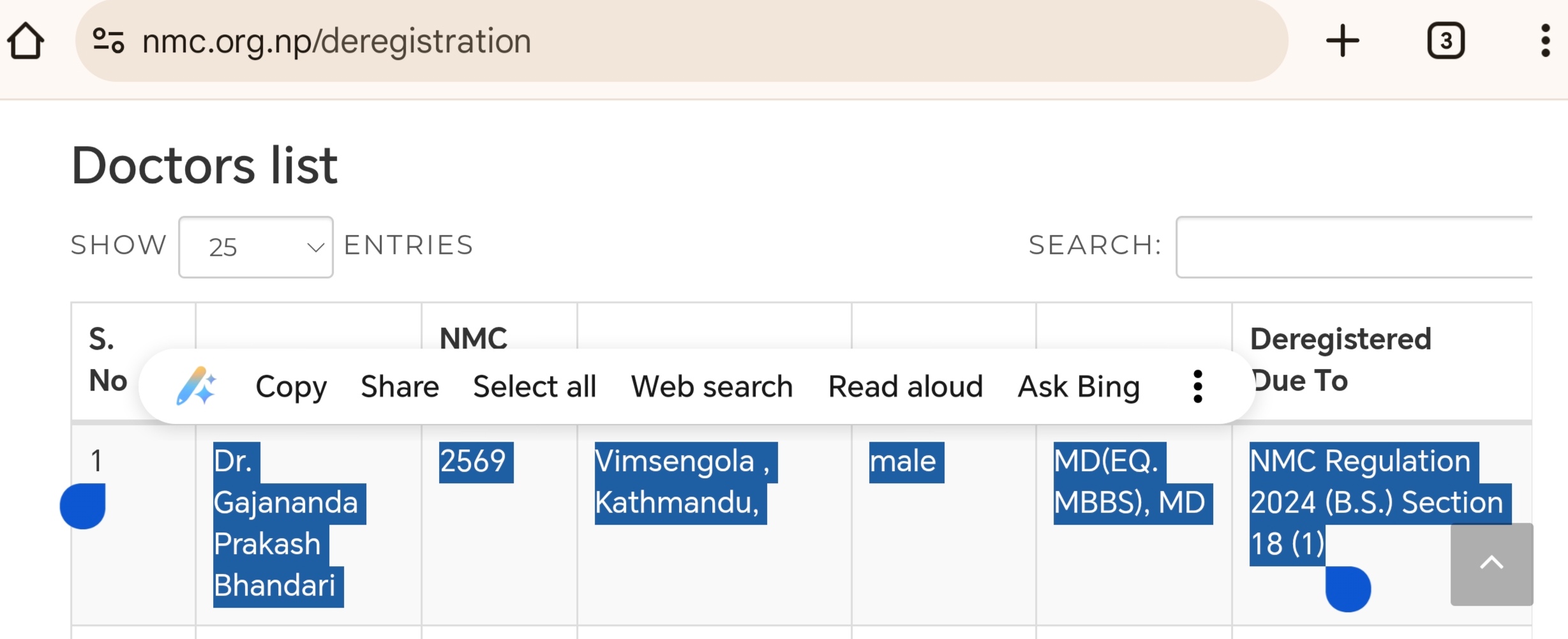Tap the scroll-to-top arrow button

pos(1491,564)
